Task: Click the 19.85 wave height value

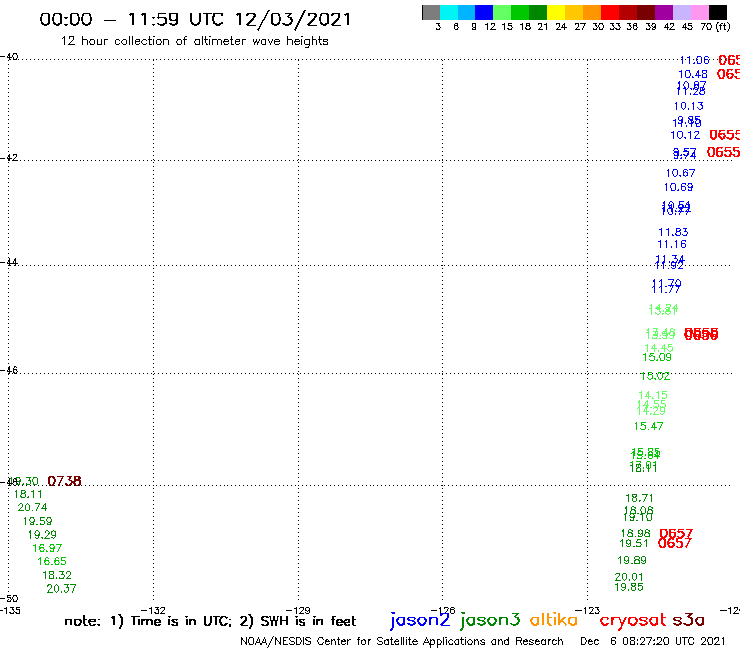Action: coord(629,587)
